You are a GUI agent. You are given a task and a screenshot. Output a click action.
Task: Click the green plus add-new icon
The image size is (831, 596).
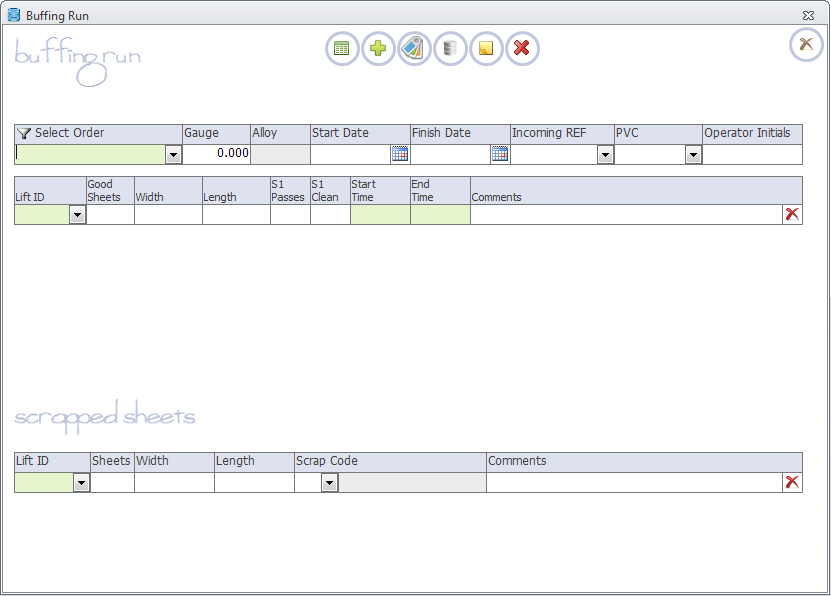point(378,49)
